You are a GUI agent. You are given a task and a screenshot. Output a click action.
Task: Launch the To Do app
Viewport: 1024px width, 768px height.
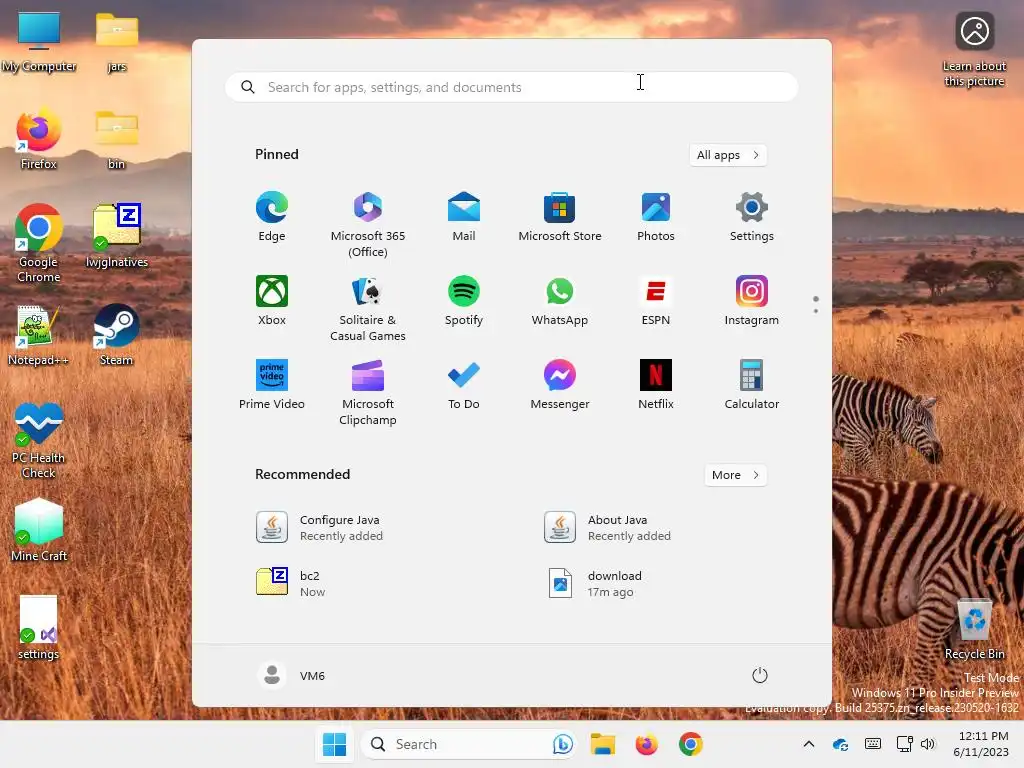coord(464,385)
